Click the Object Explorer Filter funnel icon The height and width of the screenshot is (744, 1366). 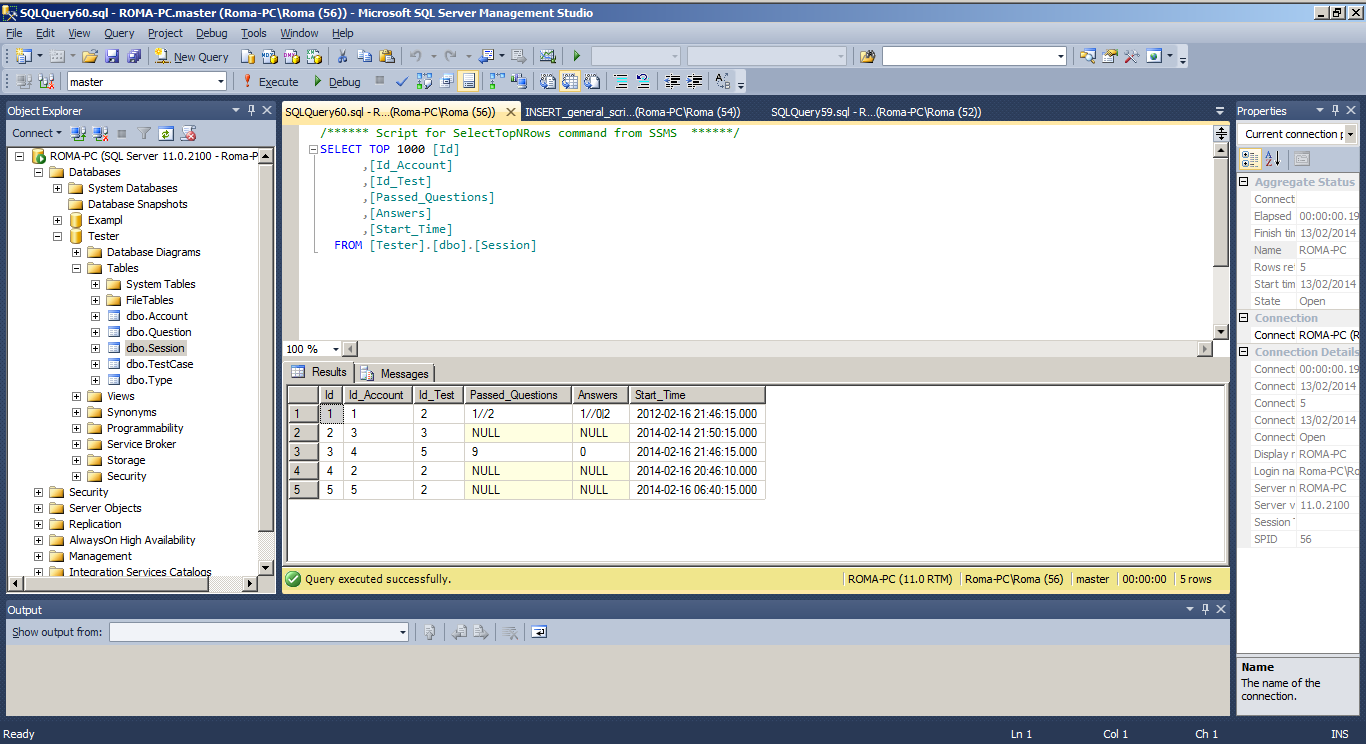coord(144,133)
